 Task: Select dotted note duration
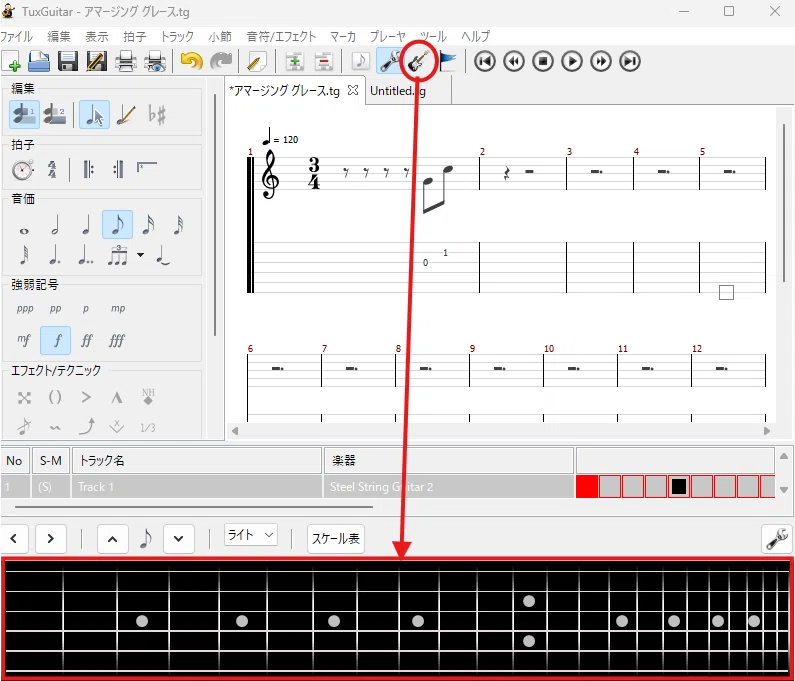pyautogui.click(x=55, y=255)
